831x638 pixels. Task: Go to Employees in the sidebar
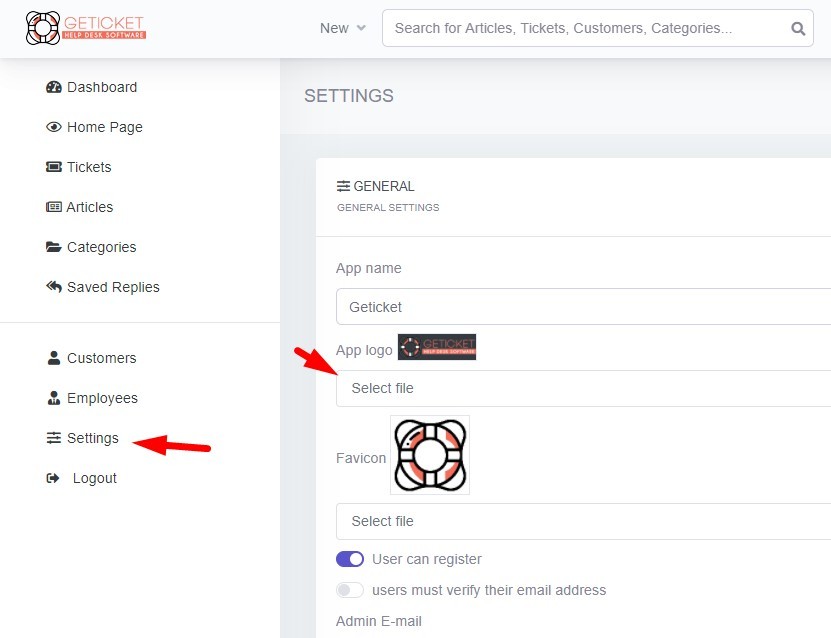click(x=101, y=398)
